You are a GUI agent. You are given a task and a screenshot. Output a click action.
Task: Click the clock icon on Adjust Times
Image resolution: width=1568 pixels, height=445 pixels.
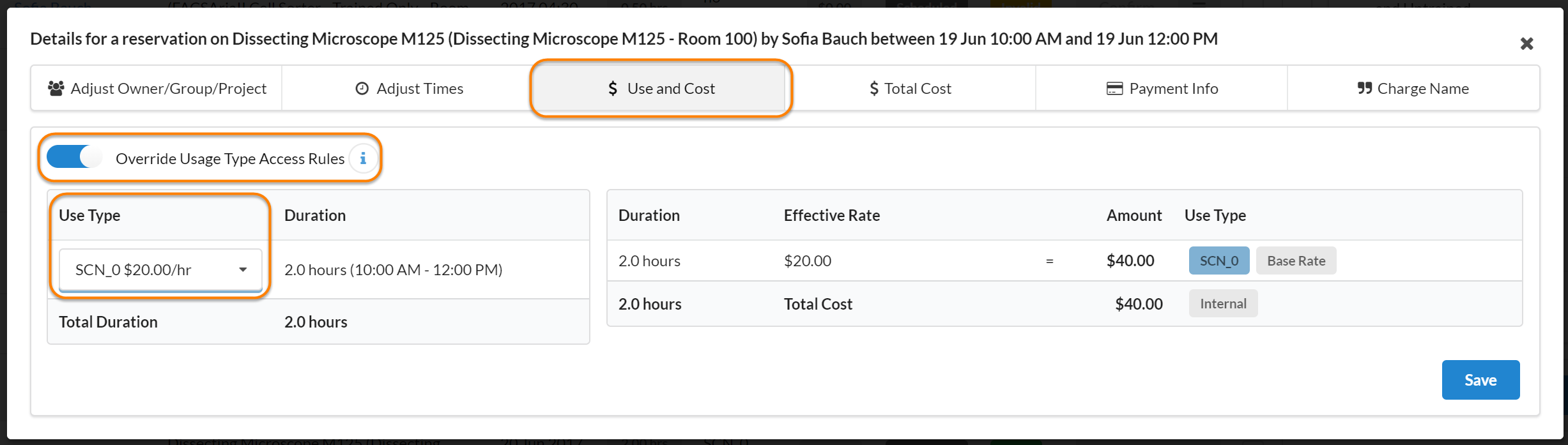(x=362, y=89)
